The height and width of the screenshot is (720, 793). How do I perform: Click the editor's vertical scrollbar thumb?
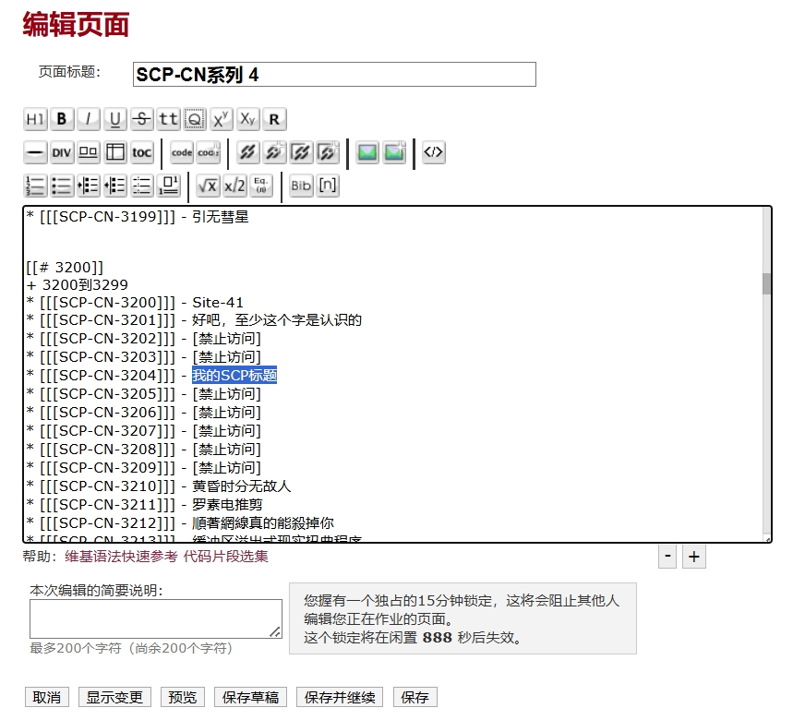pos(767,284)
